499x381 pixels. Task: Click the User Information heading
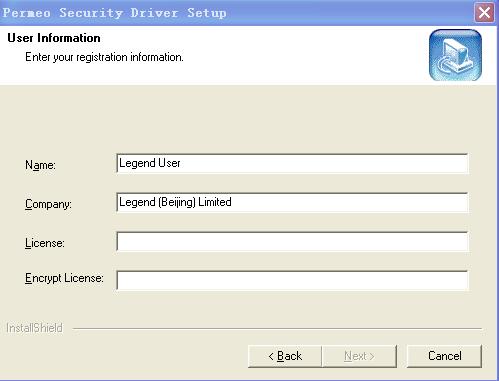pos(54,38)
